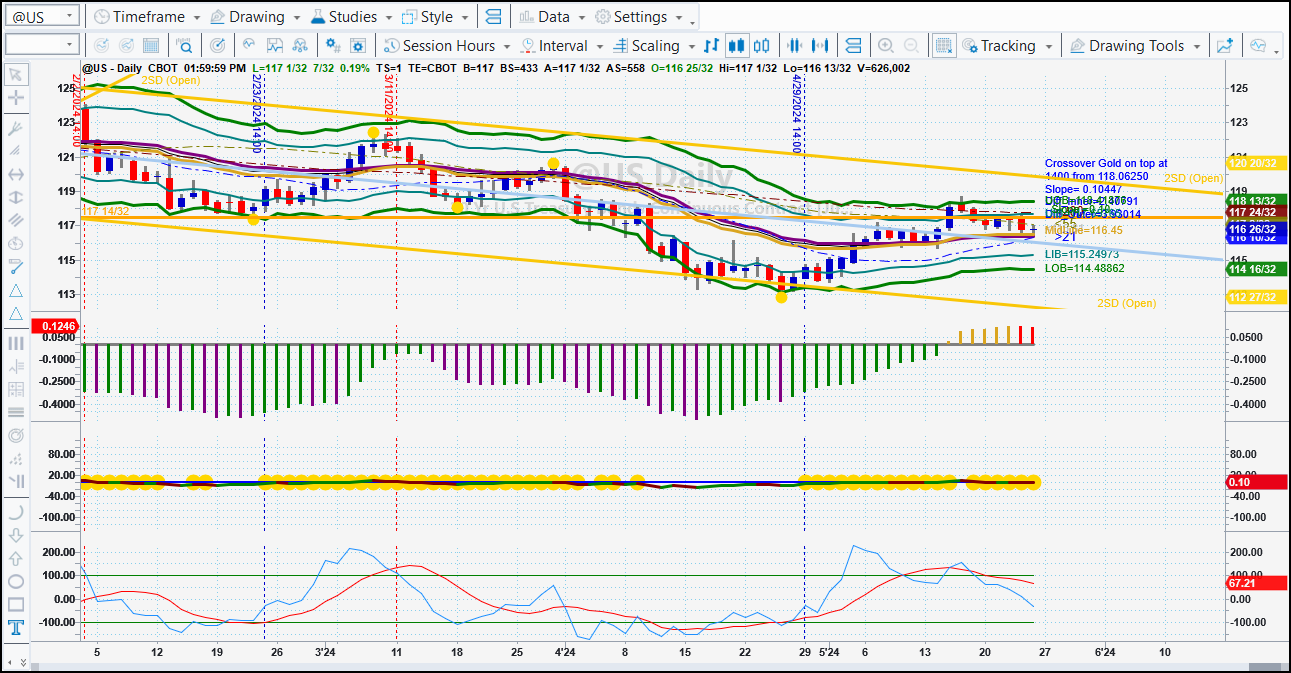Open the Data menu

(552, 17)
